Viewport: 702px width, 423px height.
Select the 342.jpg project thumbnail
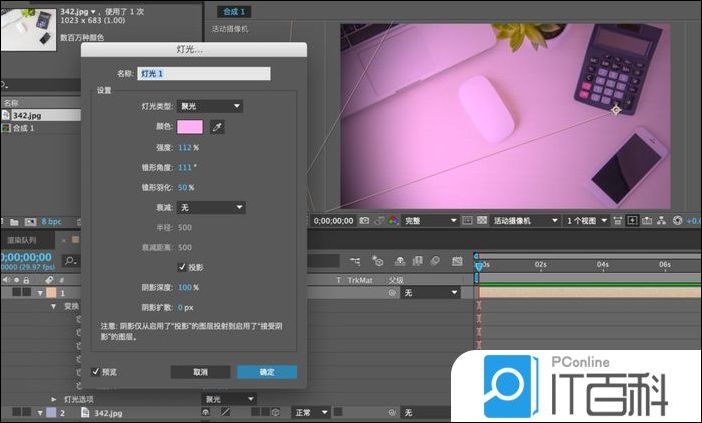pos(29,30)
